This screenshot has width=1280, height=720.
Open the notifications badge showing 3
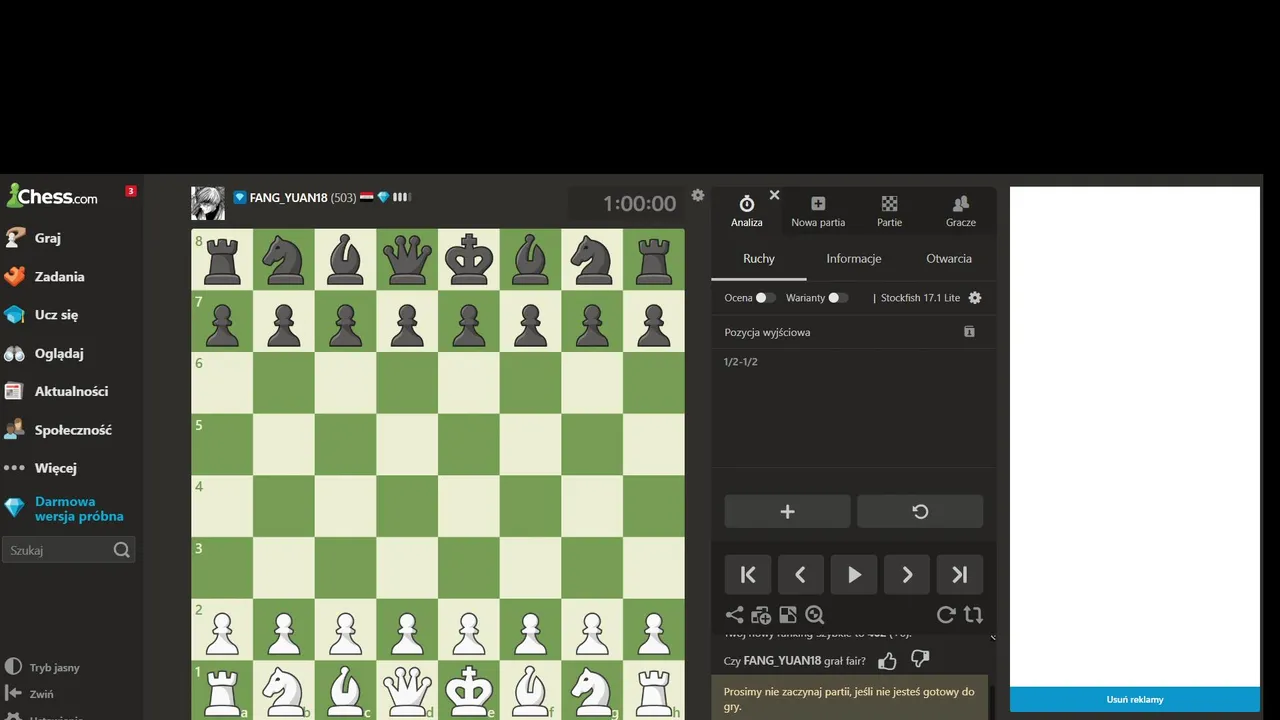coord(130,191)
